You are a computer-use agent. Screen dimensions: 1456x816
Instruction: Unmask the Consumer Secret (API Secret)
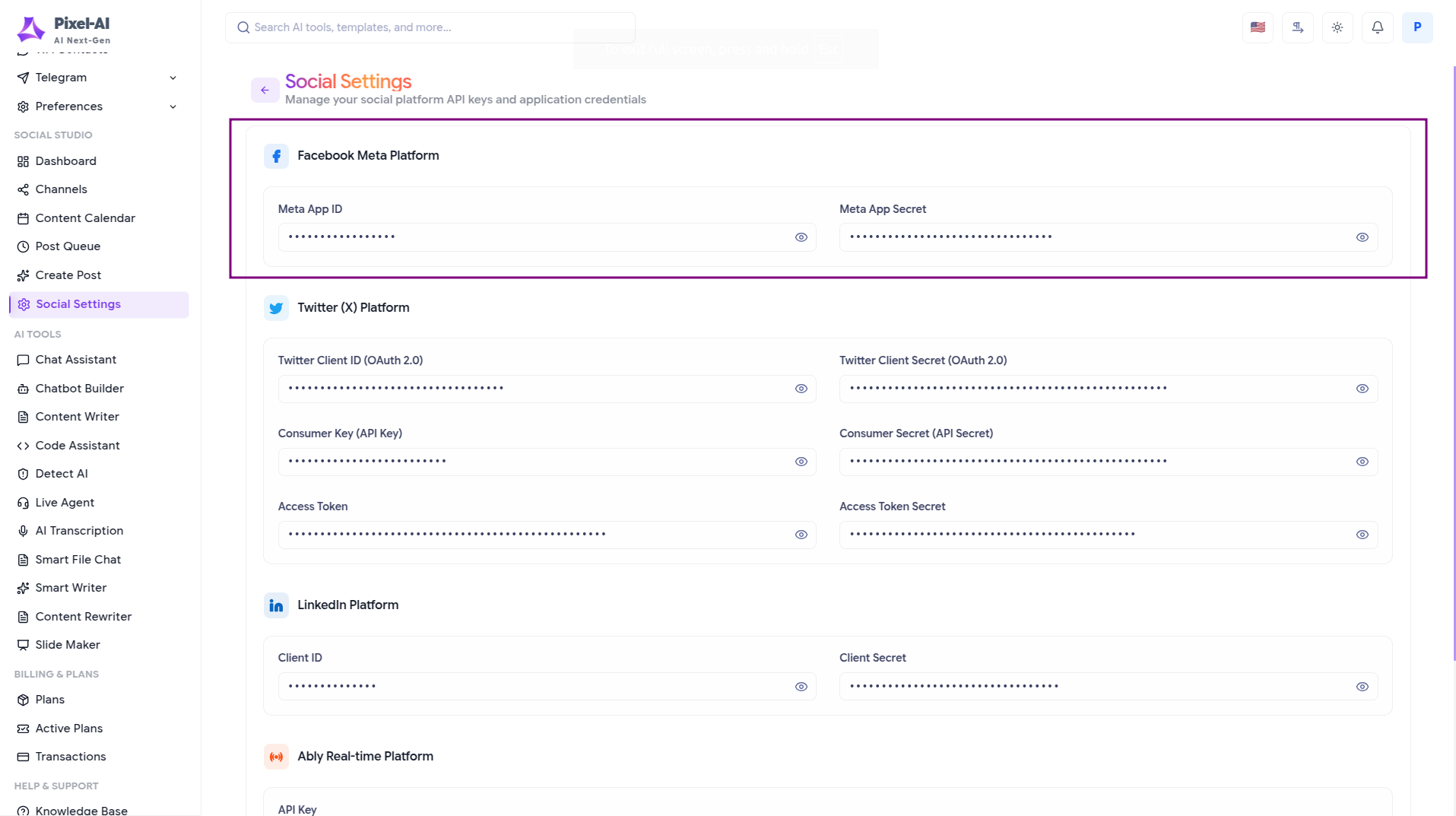(1362, 462)
